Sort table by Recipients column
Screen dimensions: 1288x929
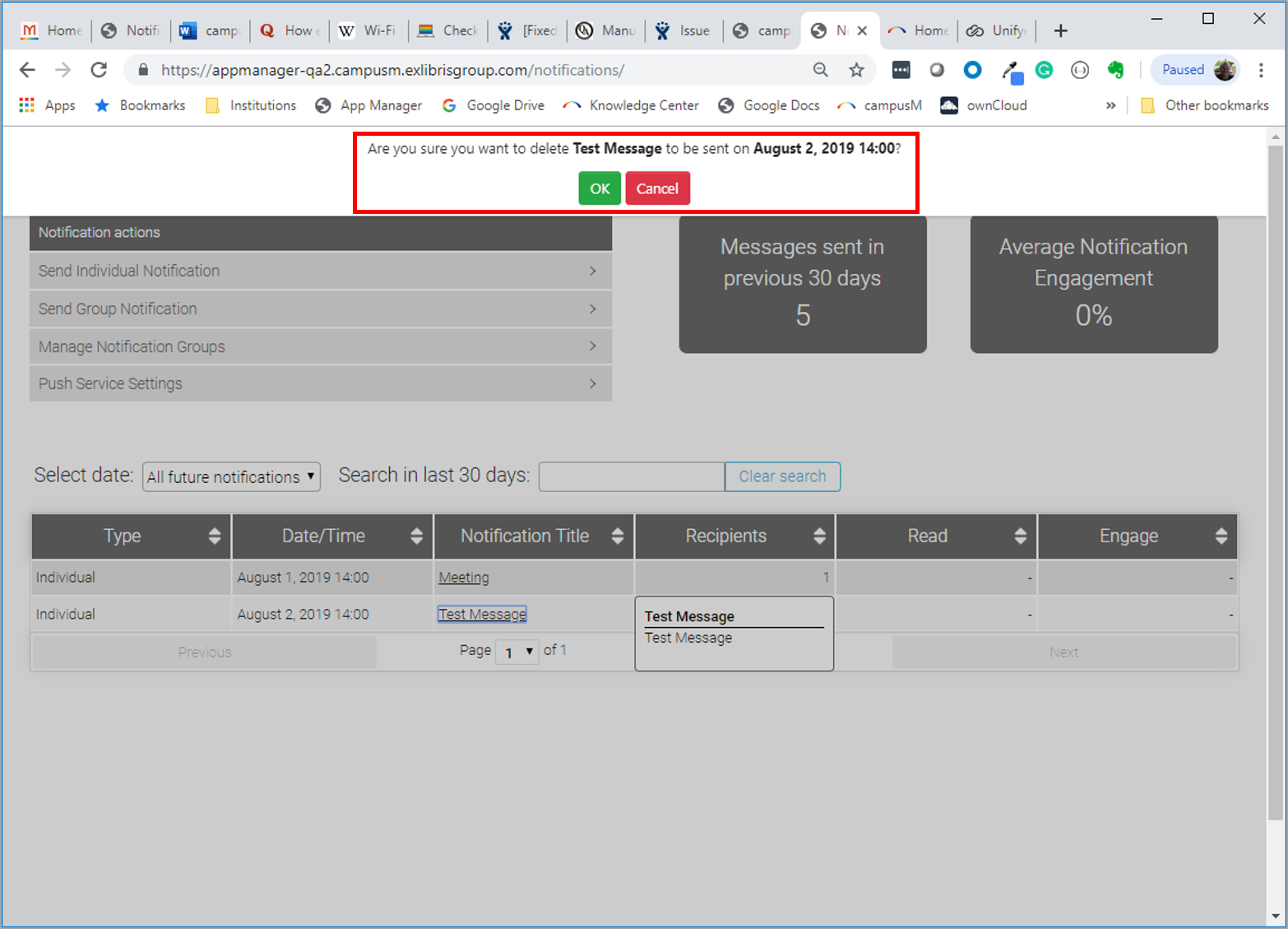click(x=734, y=536)
